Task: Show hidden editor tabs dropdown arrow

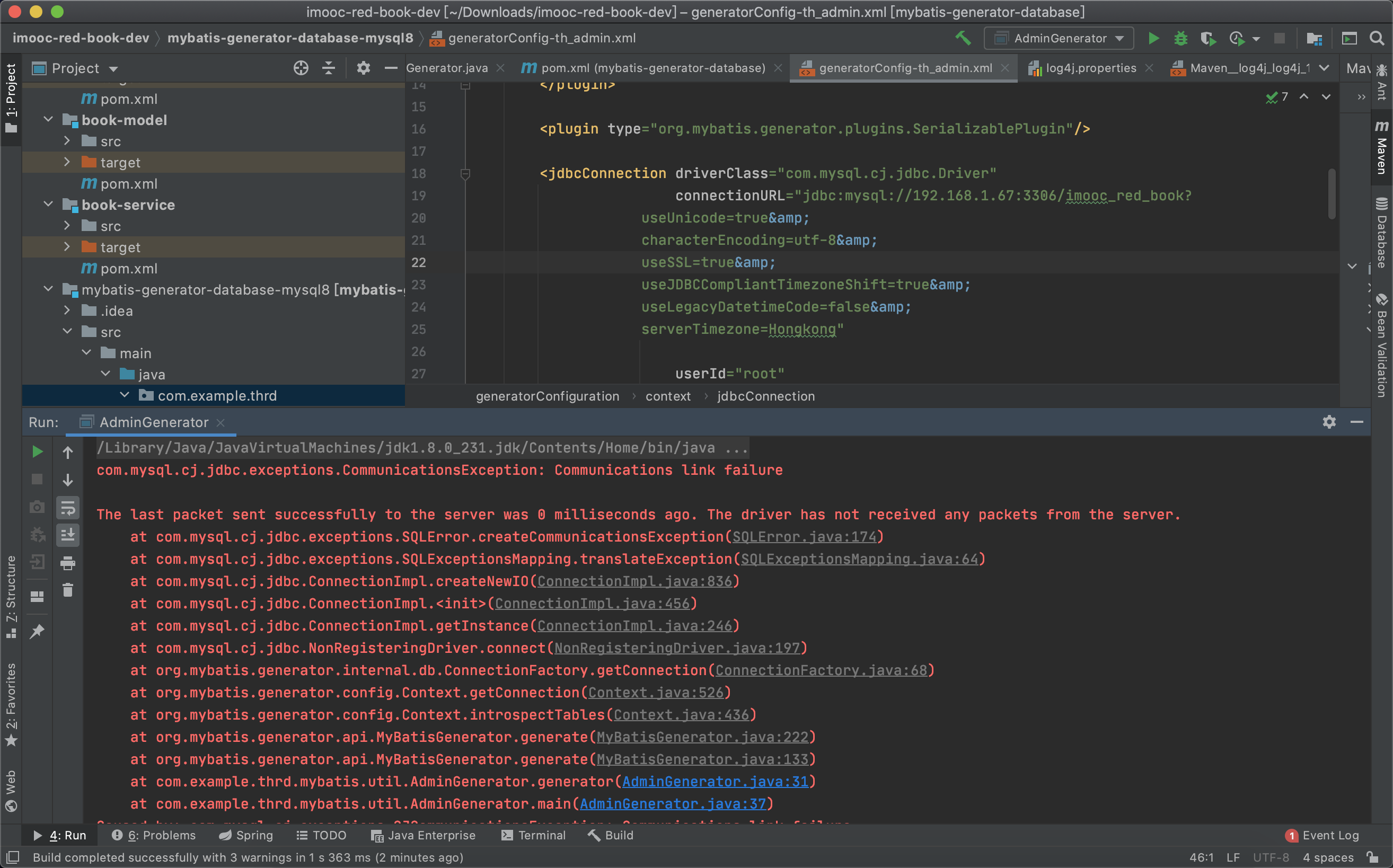Action: [x=1324, y=68]
